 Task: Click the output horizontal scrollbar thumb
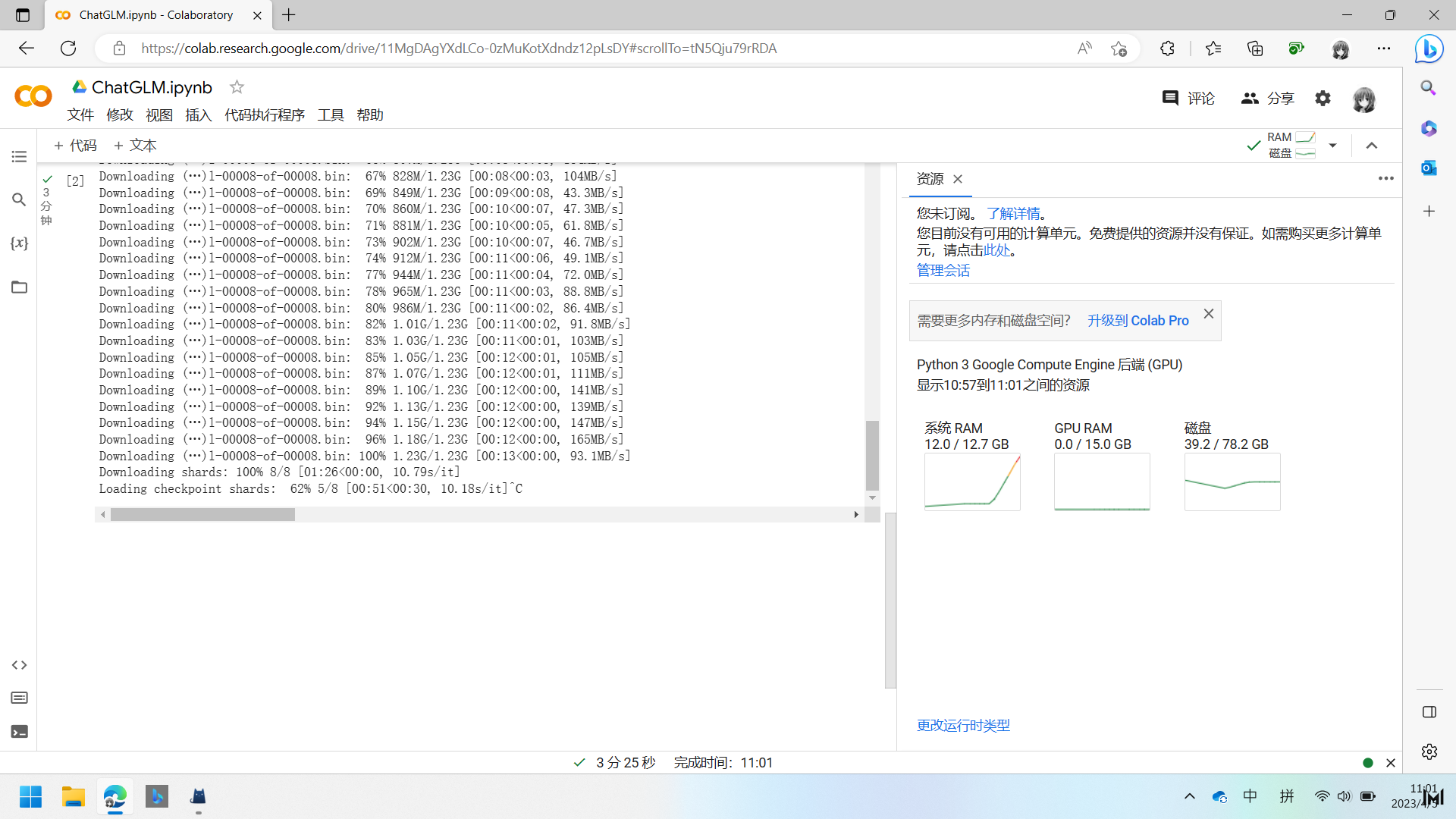[x=202, y=515]
